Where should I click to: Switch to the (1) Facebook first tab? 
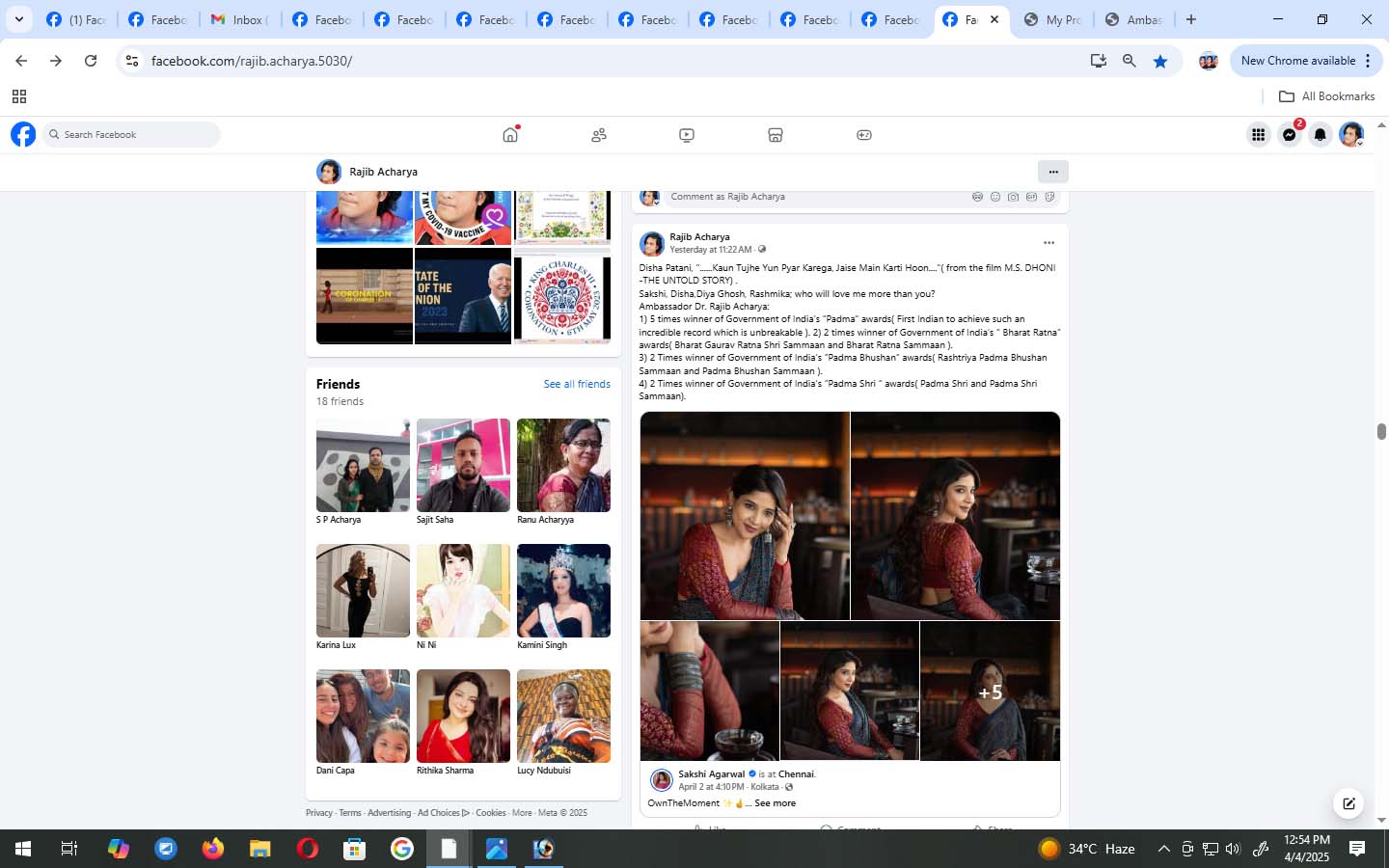coord(77,19)
